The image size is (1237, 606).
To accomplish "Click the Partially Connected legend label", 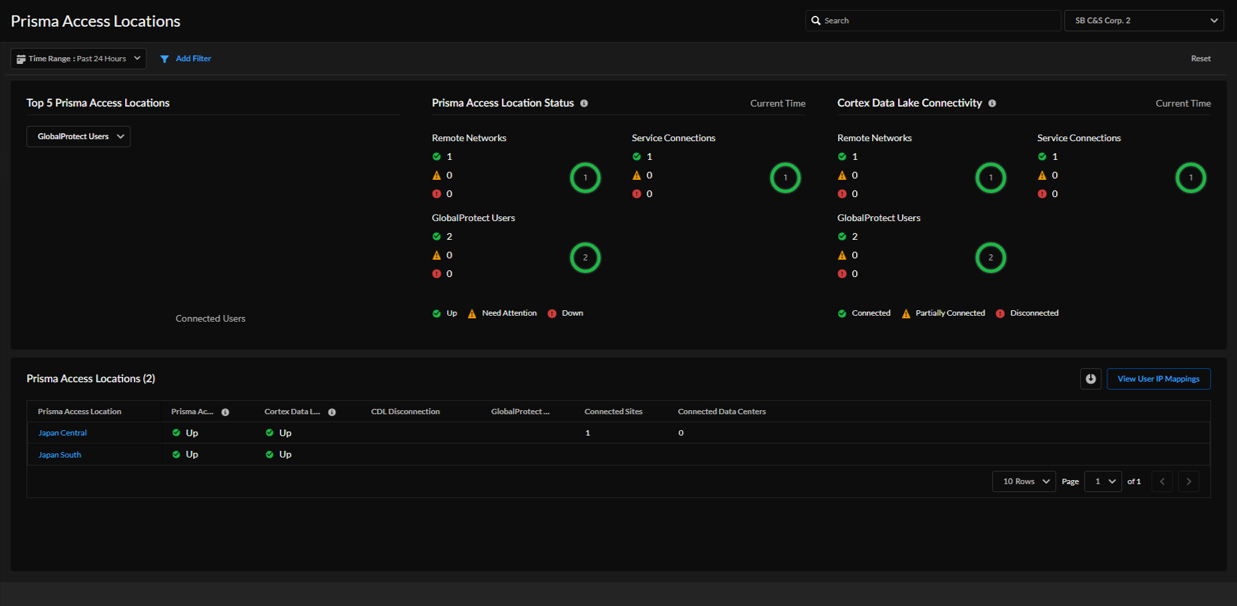I will [950, 314].
